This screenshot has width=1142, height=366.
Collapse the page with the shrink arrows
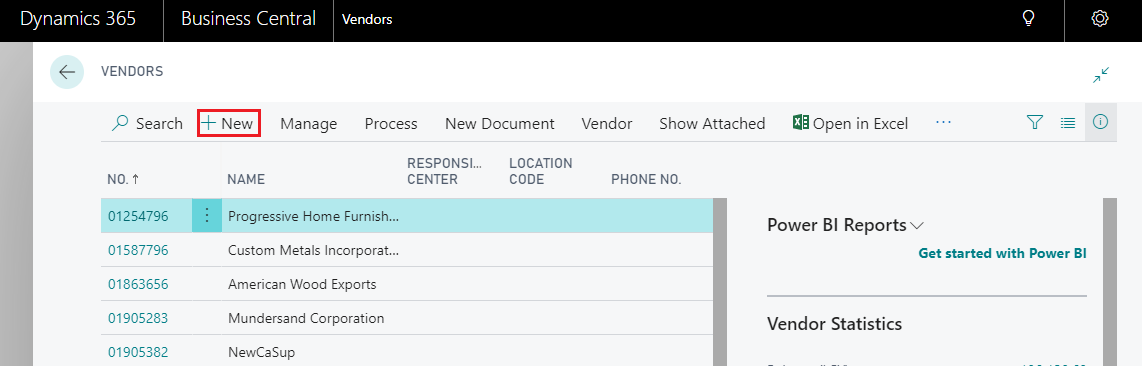click(x=1101, y=74)
